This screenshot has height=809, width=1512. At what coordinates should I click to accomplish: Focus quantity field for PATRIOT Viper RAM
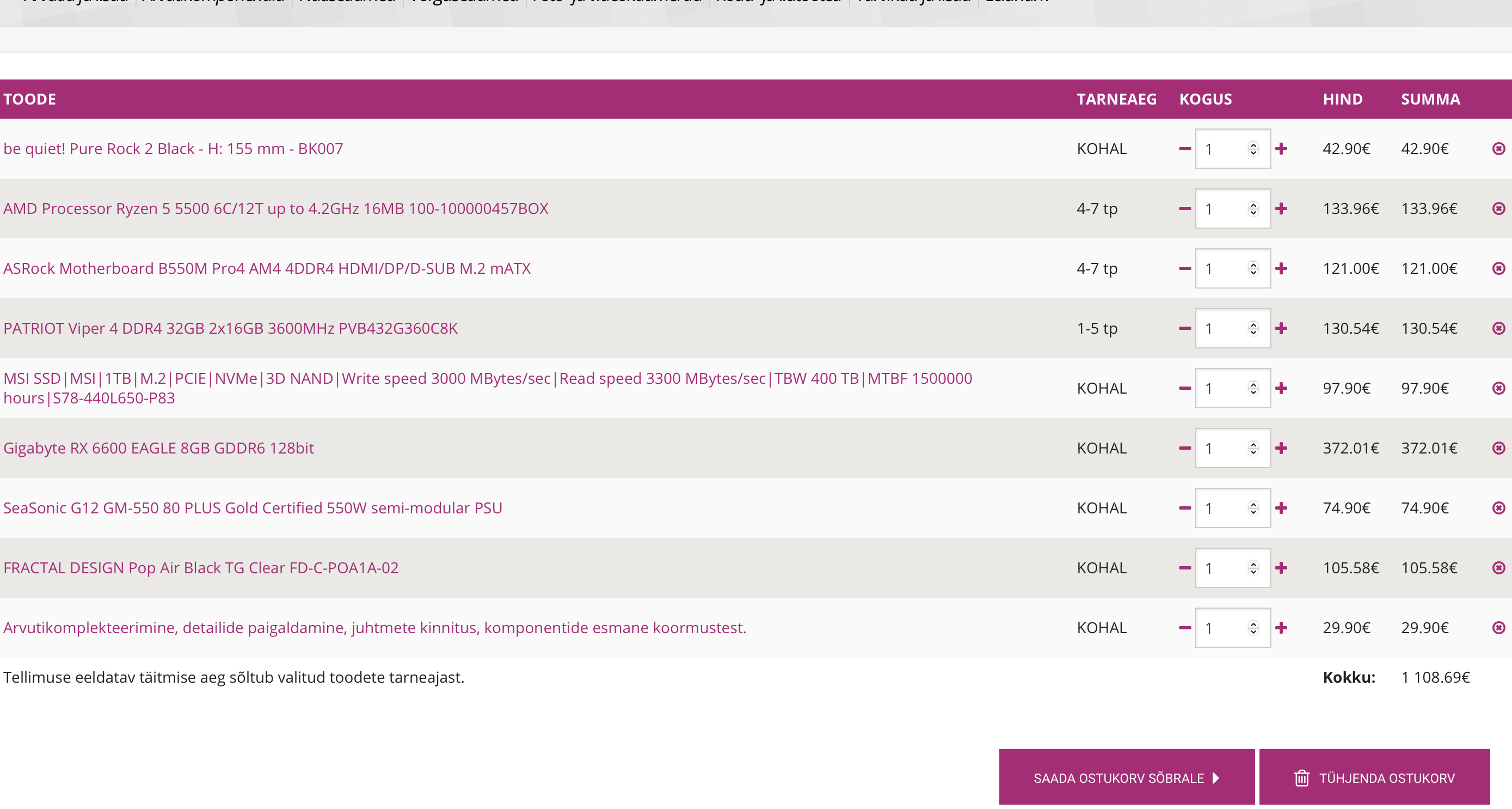tap(1233, 329)
